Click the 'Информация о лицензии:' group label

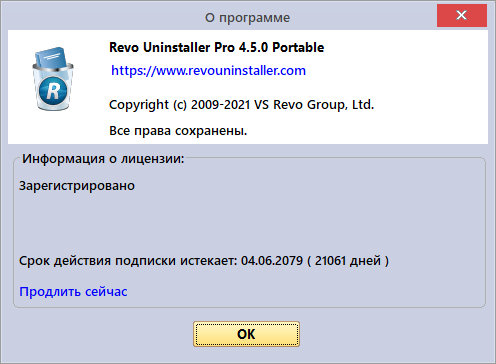[x=103, y=158]
